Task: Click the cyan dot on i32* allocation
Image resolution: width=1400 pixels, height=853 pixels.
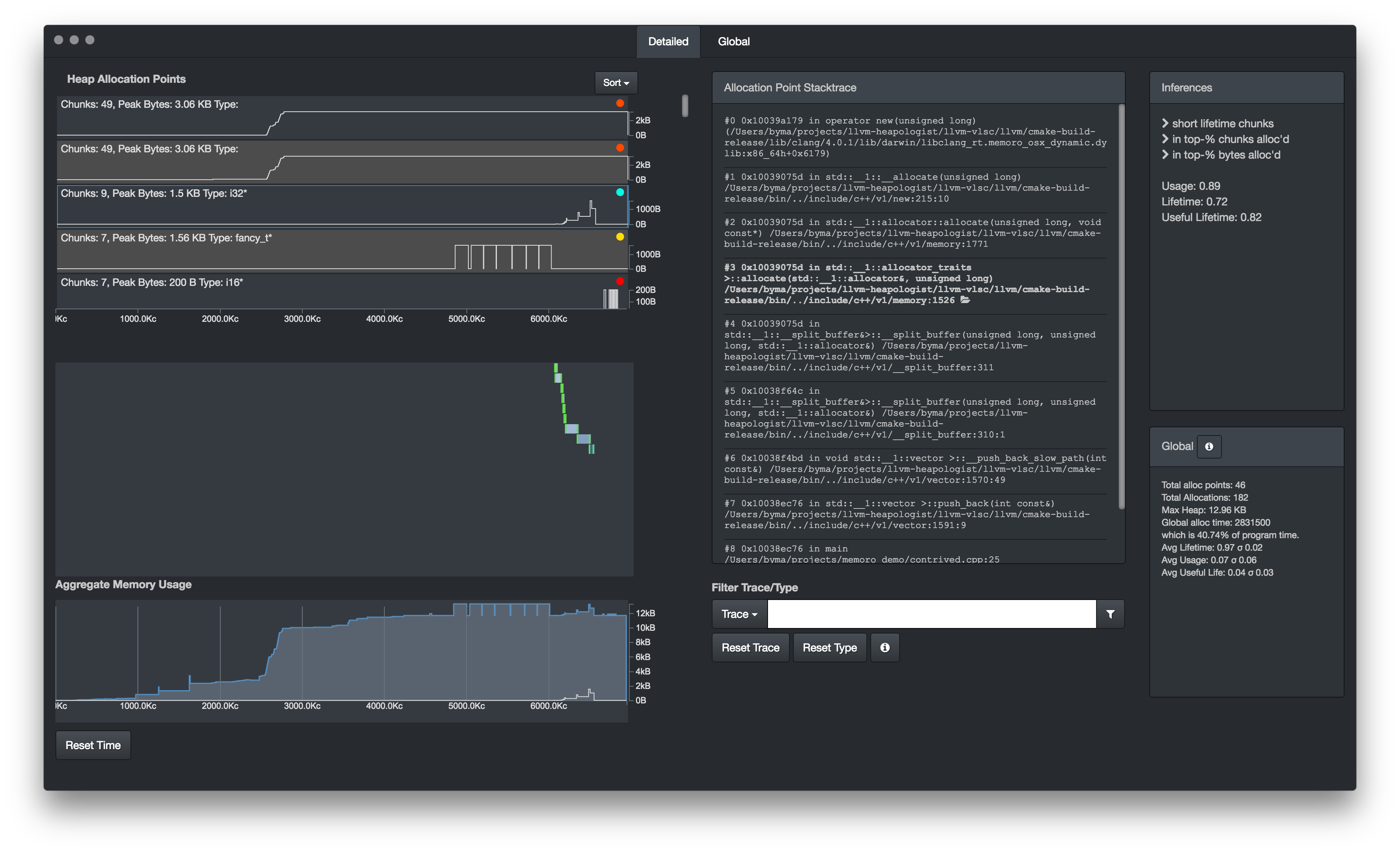Action: point(620,193)
